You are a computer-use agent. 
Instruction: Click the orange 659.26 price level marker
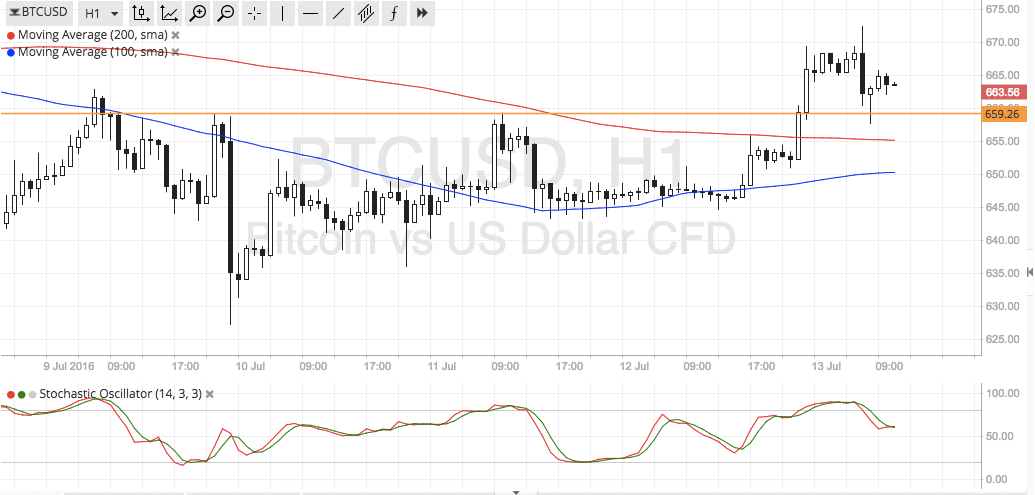1001,114
